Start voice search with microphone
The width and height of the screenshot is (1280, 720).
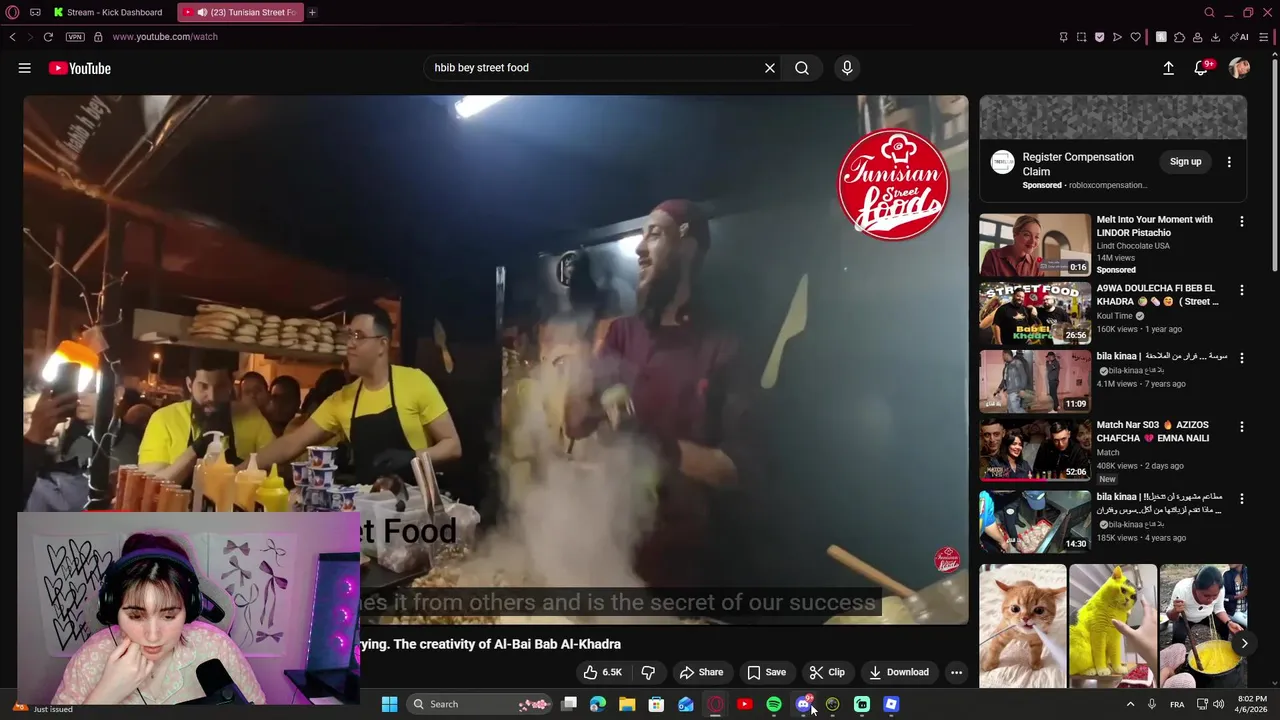coord(847,68)
